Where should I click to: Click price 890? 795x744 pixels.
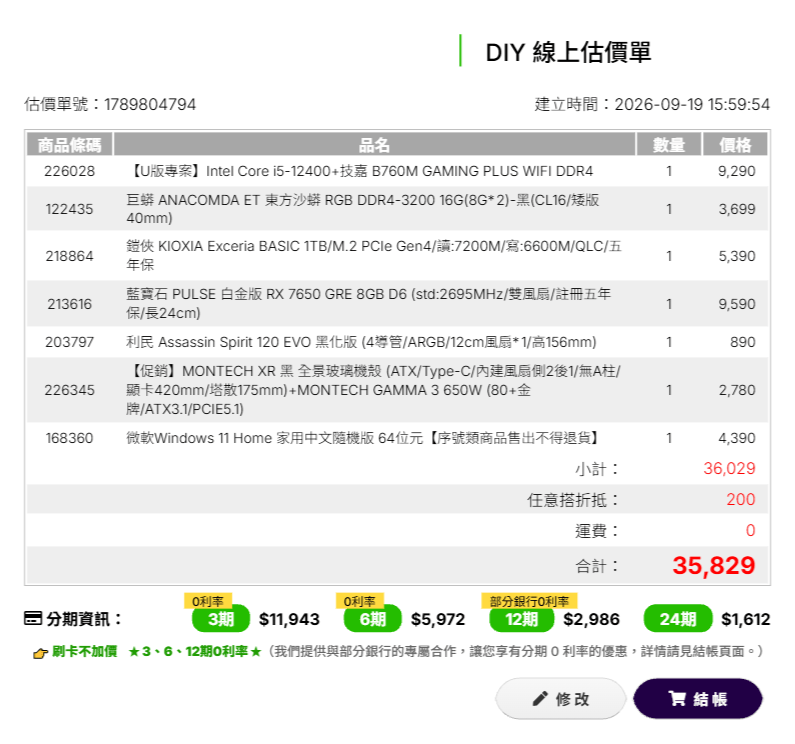point(742,342)
